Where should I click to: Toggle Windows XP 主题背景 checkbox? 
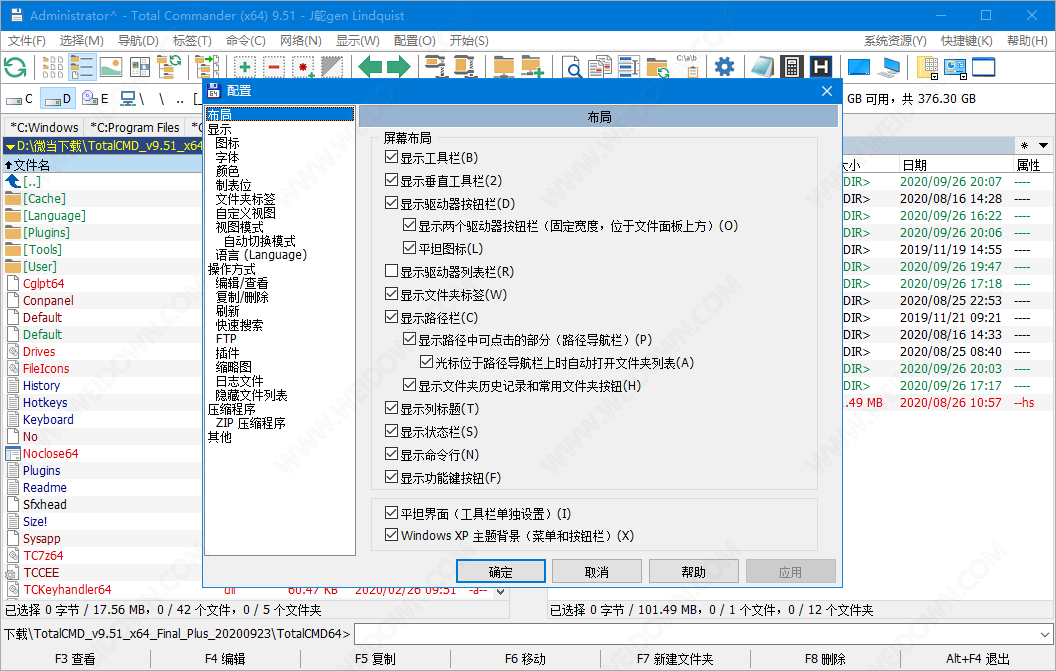(x=391, y=535)
